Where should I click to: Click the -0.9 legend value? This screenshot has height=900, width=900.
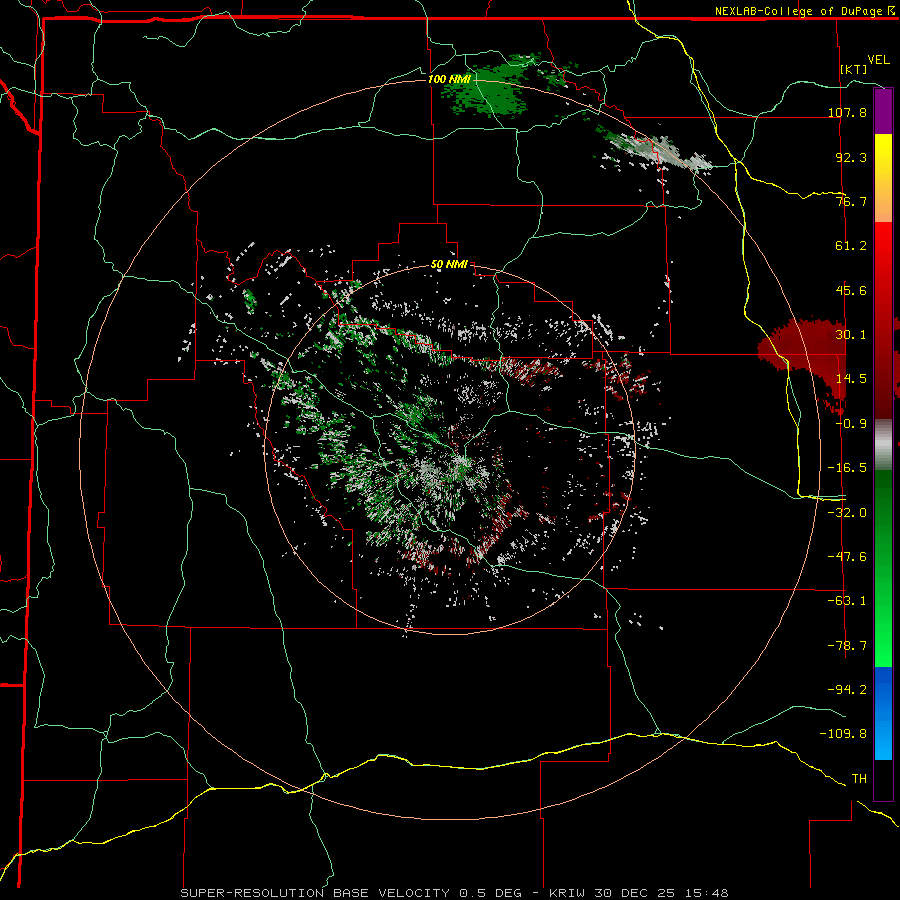tap(851, 424)
